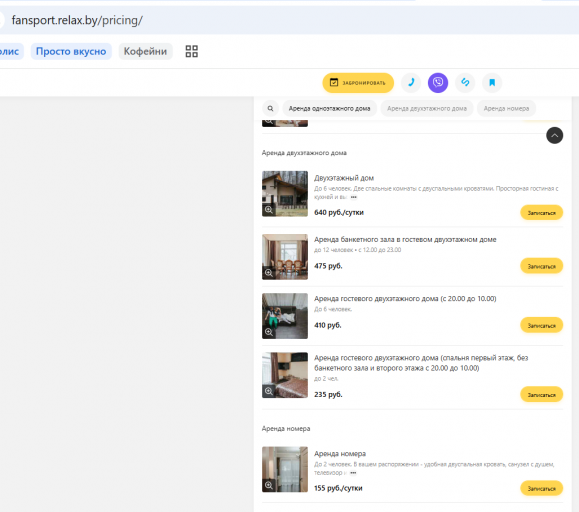Click Записаться for the banquet hall, 475 руб.
579x512 pixels.
coord(541,266)
